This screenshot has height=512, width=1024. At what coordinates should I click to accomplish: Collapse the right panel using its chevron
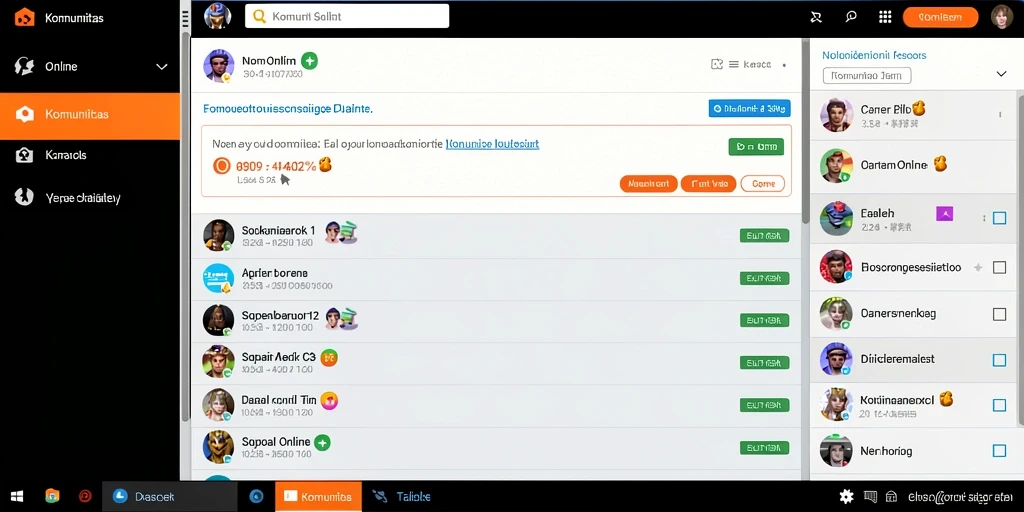1001,74
